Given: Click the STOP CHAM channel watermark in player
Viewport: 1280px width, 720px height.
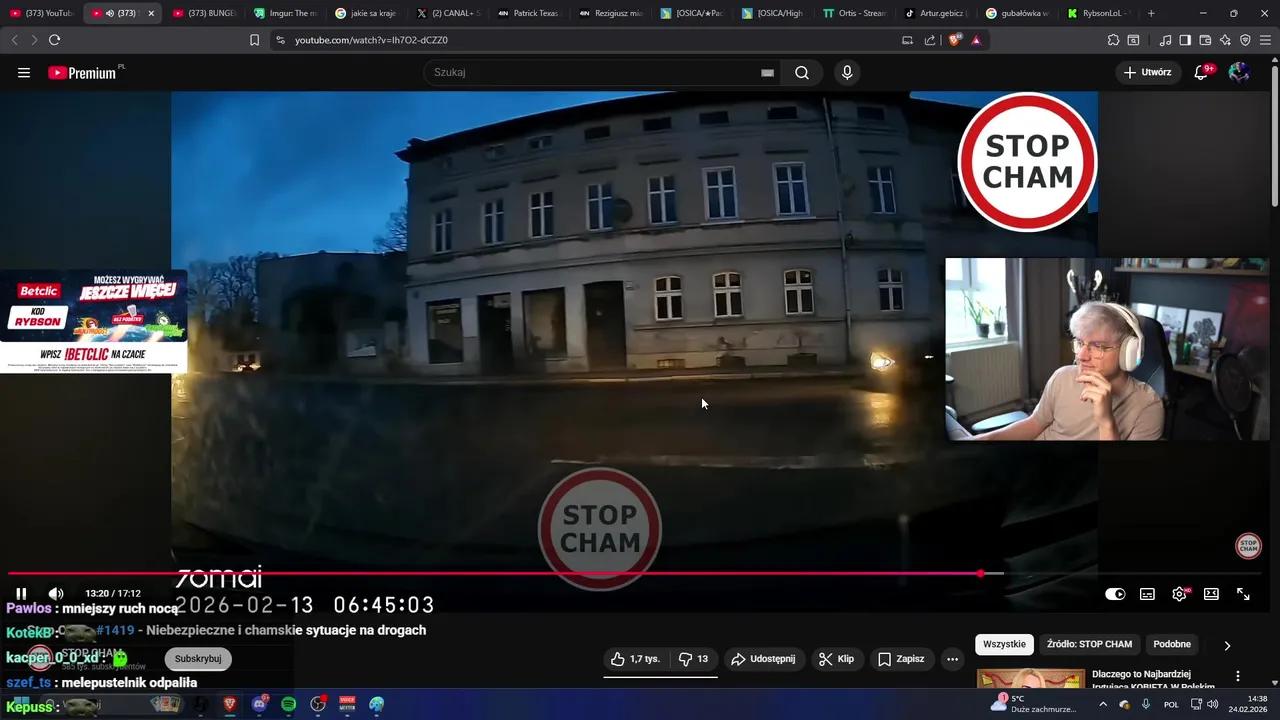Looking at the screenshot, I should (x=1248, y=546).
